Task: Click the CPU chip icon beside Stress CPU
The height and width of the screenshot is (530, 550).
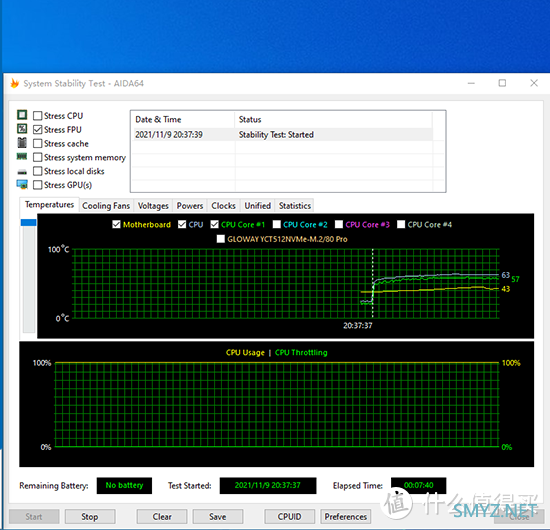Action: coord(22,115)
